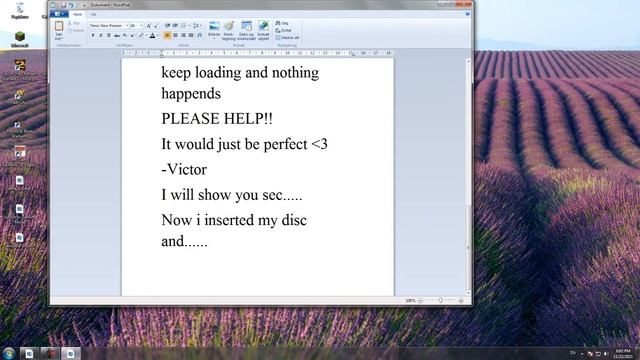Image resolution: width=640 pixels, height=360 pixels.
Task: Click the Action Center flag tray icon
Action: click(590, 353)
